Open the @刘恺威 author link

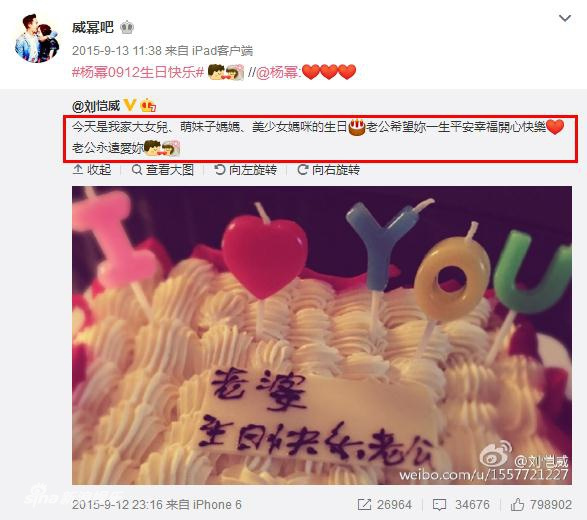tap(96, 106)
